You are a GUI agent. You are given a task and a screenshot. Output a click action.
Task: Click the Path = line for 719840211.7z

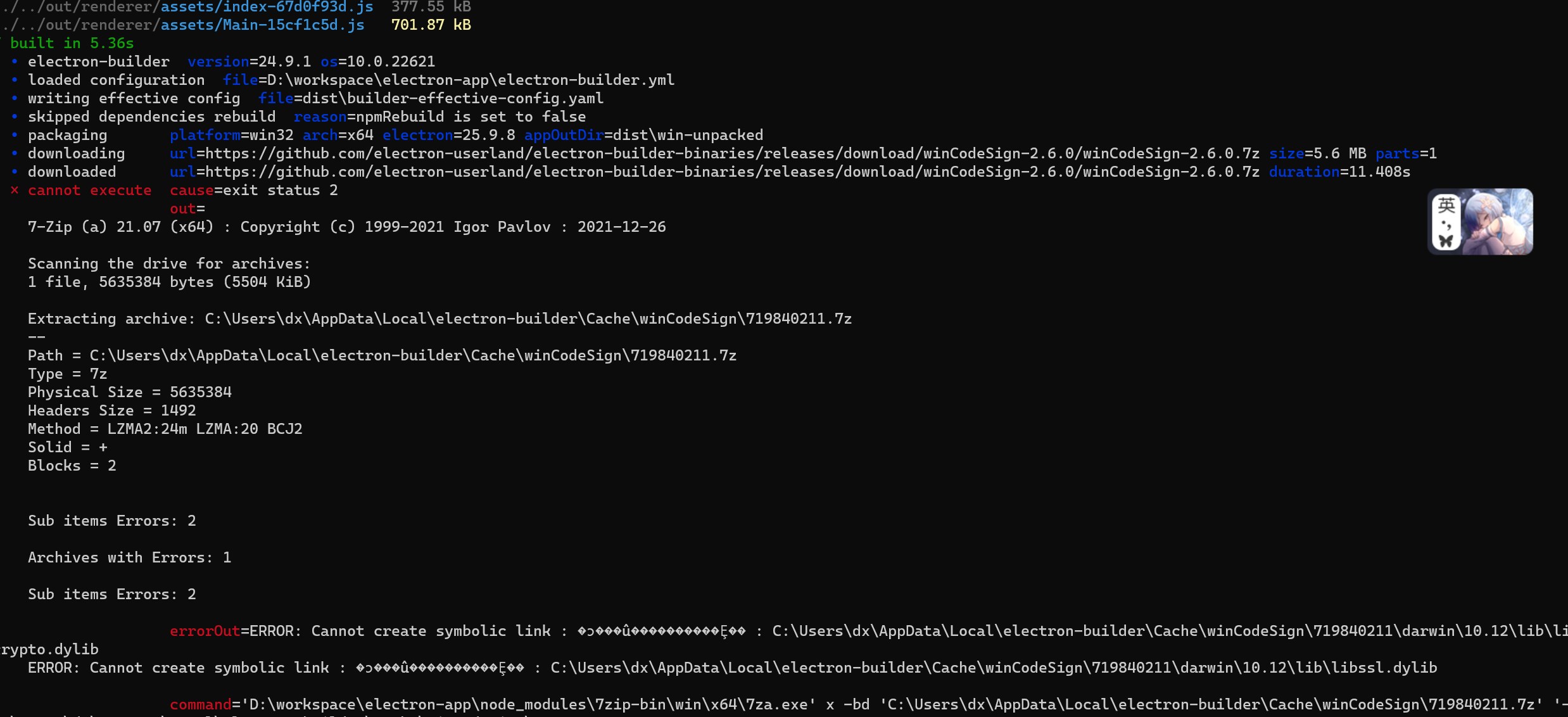pos(382,355)
